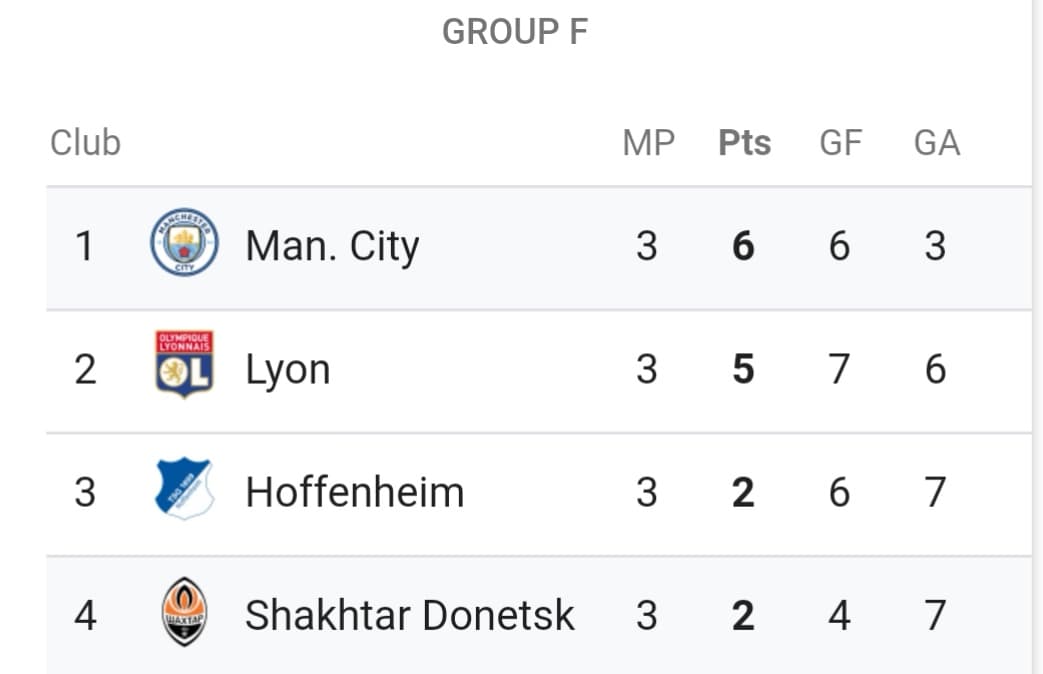The width and height of the screenshot is (1043, 674).
Task: Click the Shakhtar Donetsk crest
Action: click(184, 611)
